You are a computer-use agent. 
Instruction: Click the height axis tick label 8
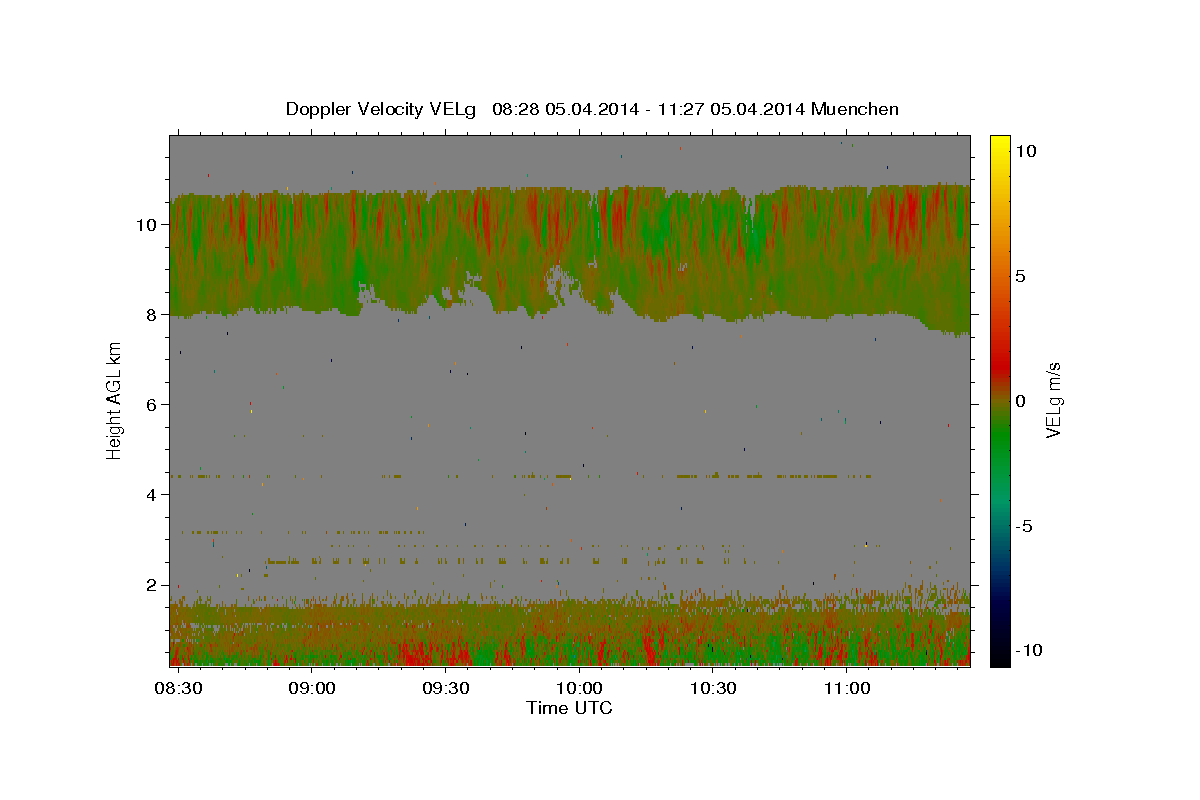[x=152, y=315]
